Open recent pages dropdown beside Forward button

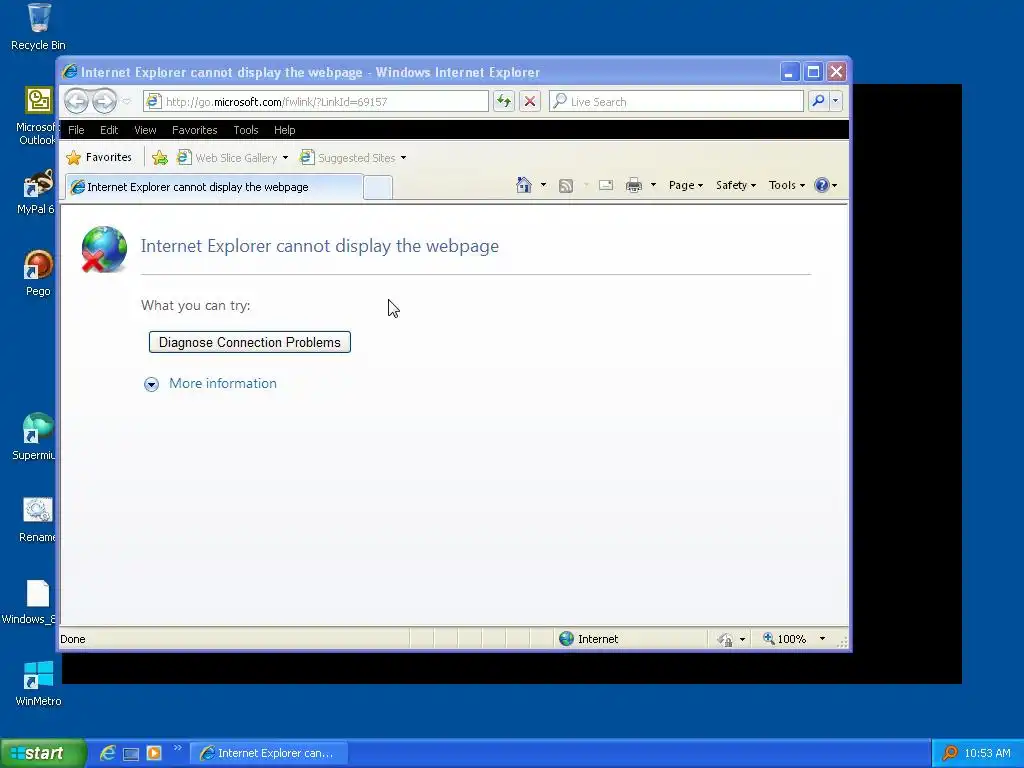127,101
